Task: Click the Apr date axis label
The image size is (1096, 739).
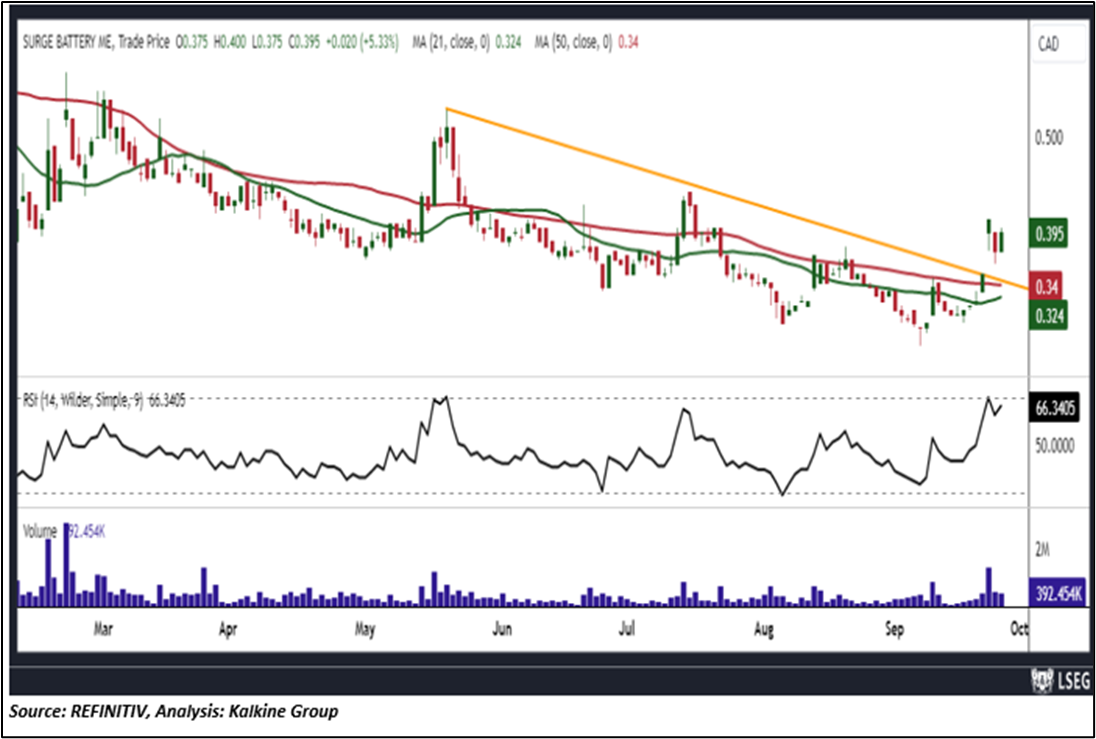Action: point(228,630)
